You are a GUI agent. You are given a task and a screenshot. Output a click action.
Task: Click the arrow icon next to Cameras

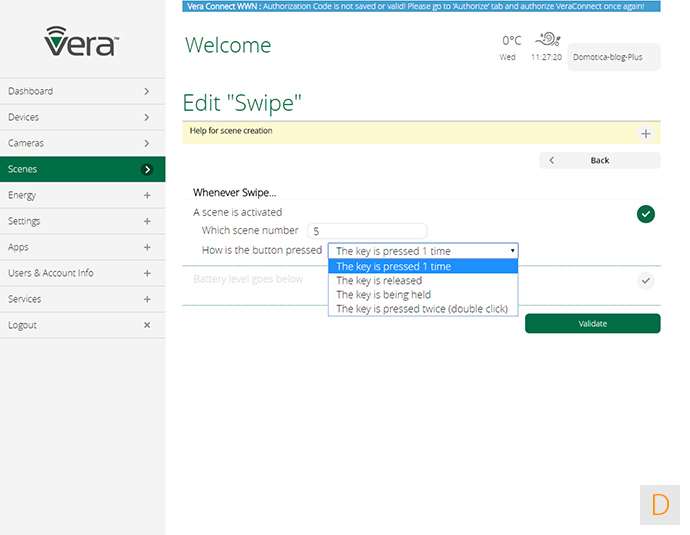coord(147,143)
